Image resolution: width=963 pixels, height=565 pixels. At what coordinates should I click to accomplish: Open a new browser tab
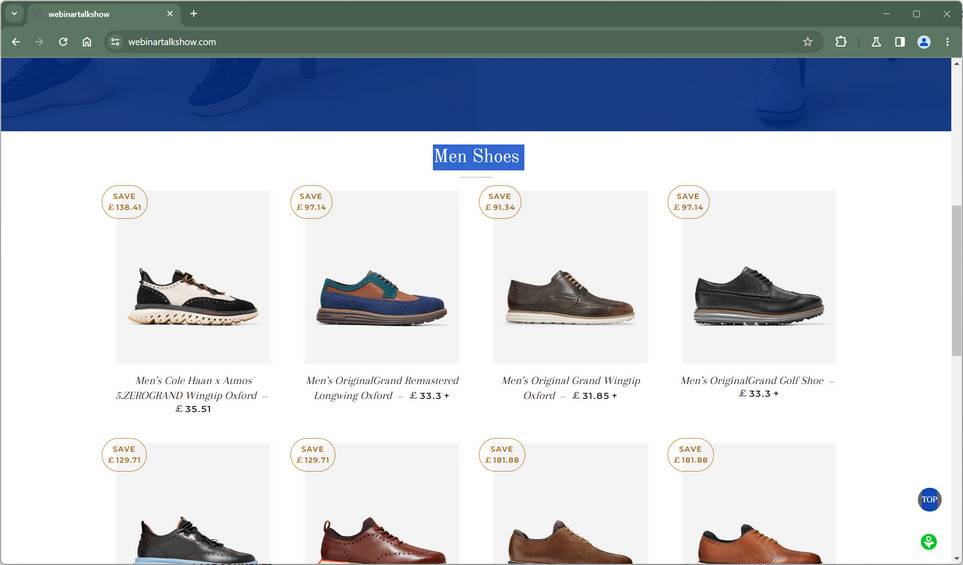[x=193, y=14]
